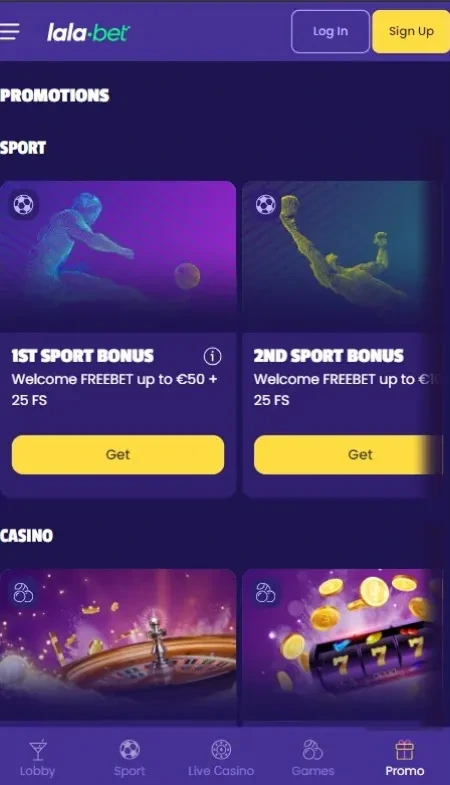
Task: Click cherries icon on slots casino card
Action: coord(265,593)
